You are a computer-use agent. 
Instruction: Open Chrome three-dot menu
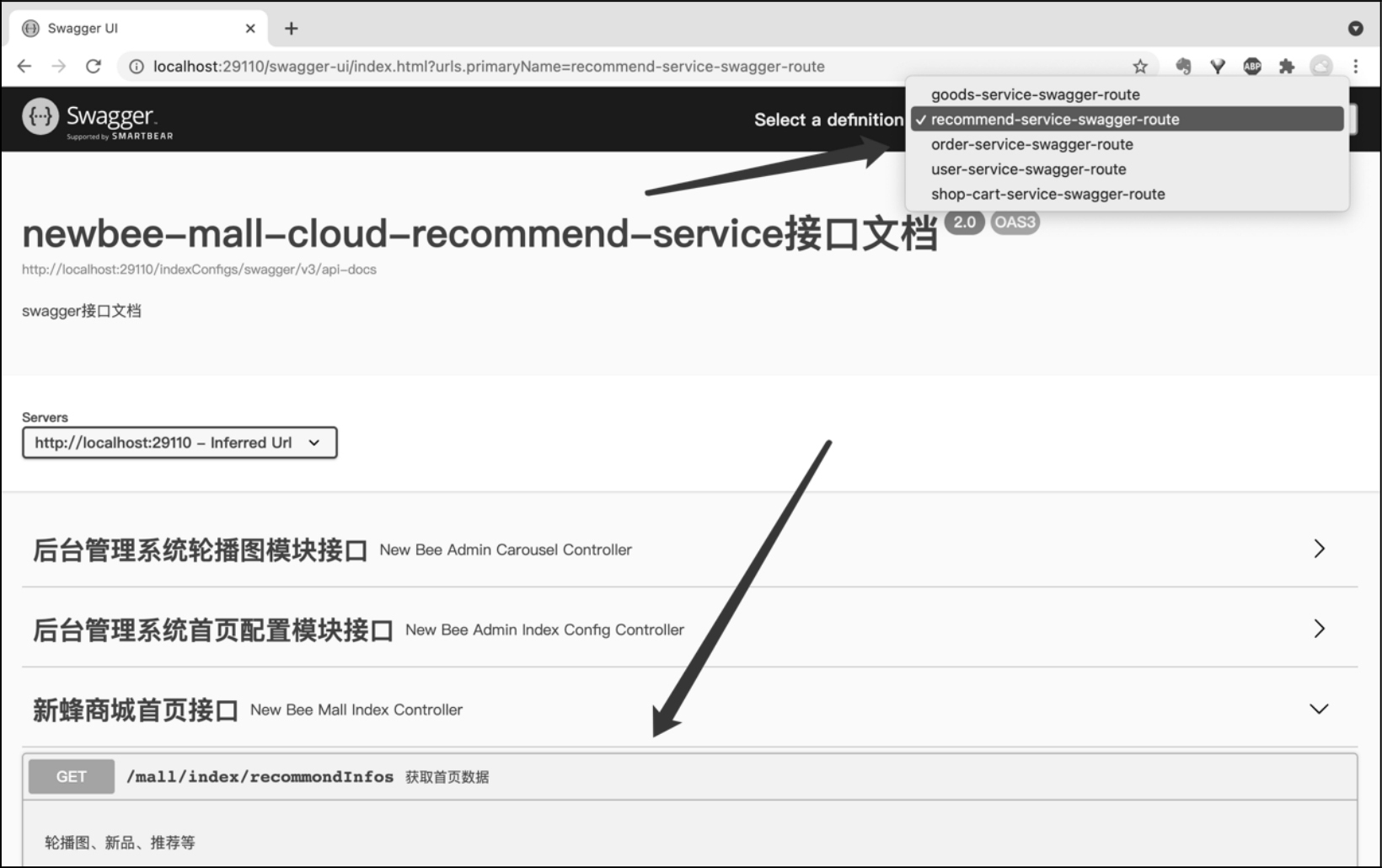tap(1356, 66)
